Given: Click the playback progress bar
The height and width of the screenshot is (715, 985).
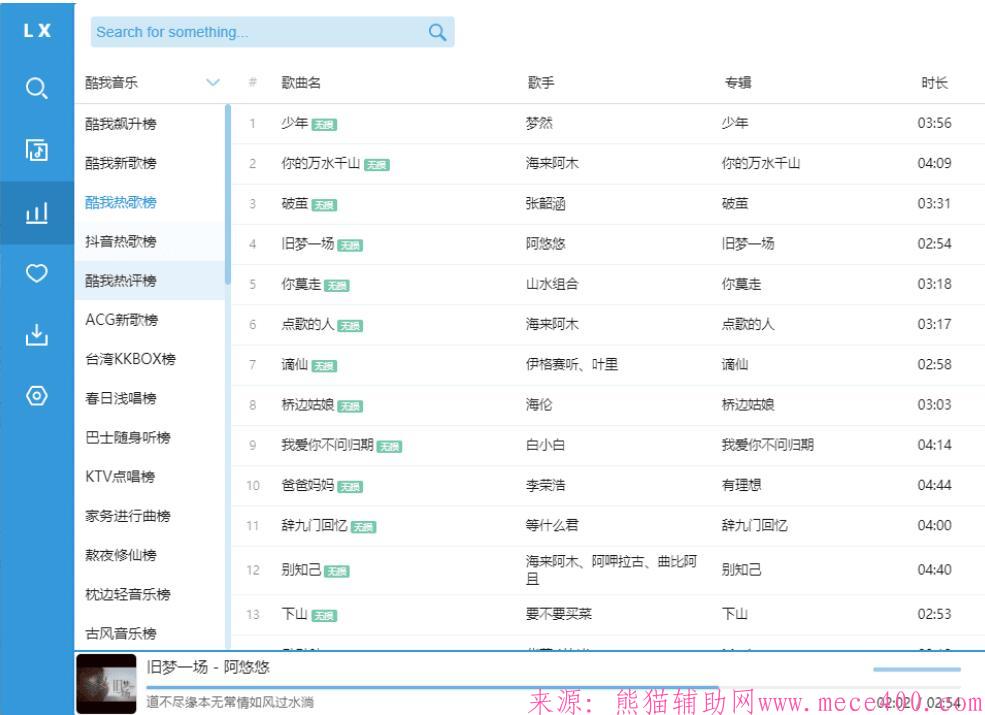Looking at the screenshot, I should (x=430, y=688).
